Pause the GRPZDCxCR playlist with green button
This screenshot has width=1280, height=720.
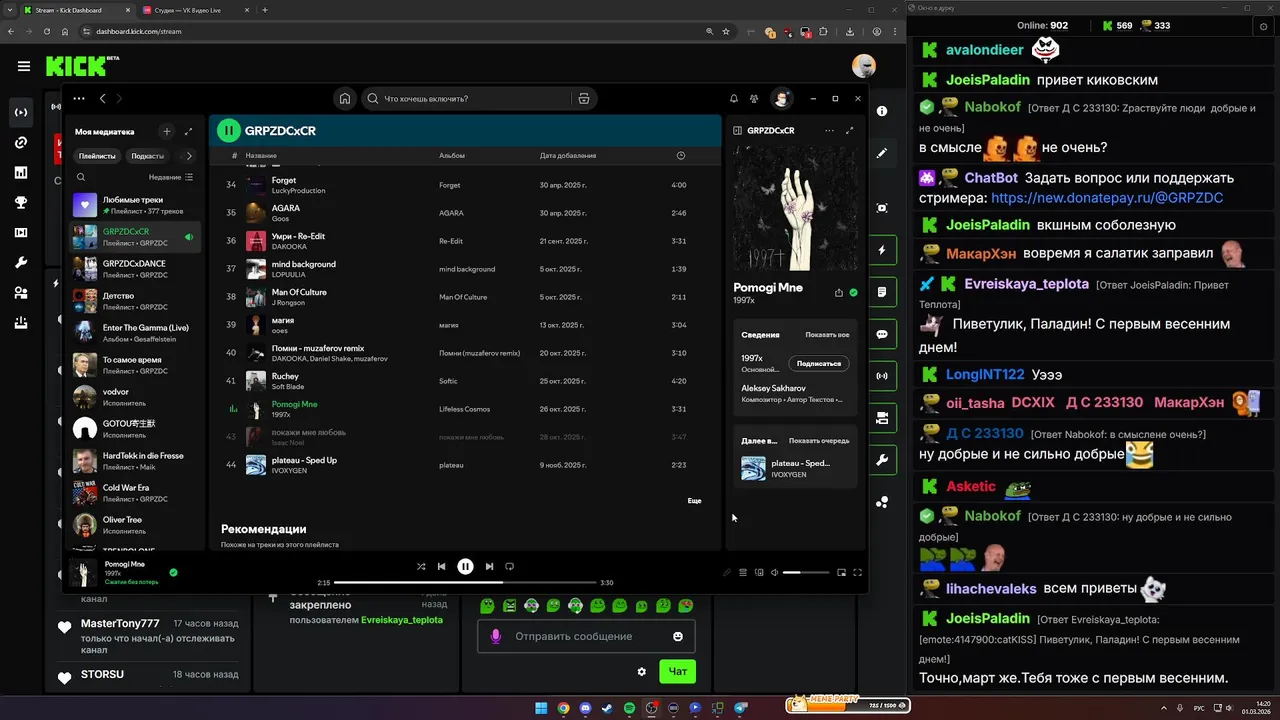coord(229,130)
